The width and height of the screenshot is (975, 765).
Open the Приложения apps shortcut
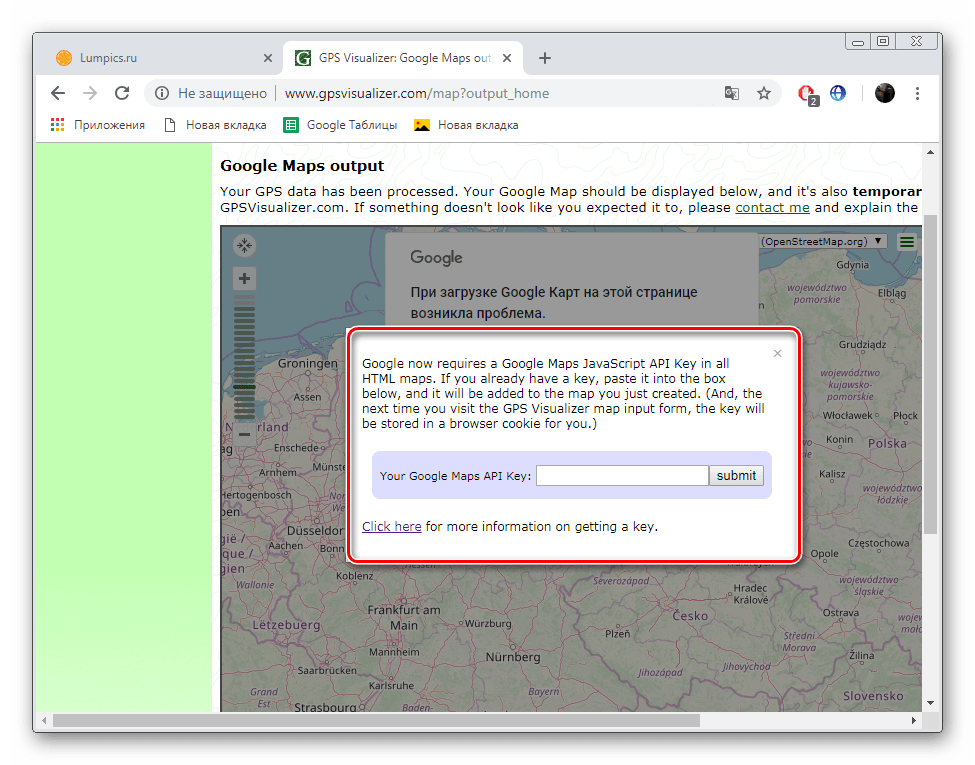(x=98, y=125)
